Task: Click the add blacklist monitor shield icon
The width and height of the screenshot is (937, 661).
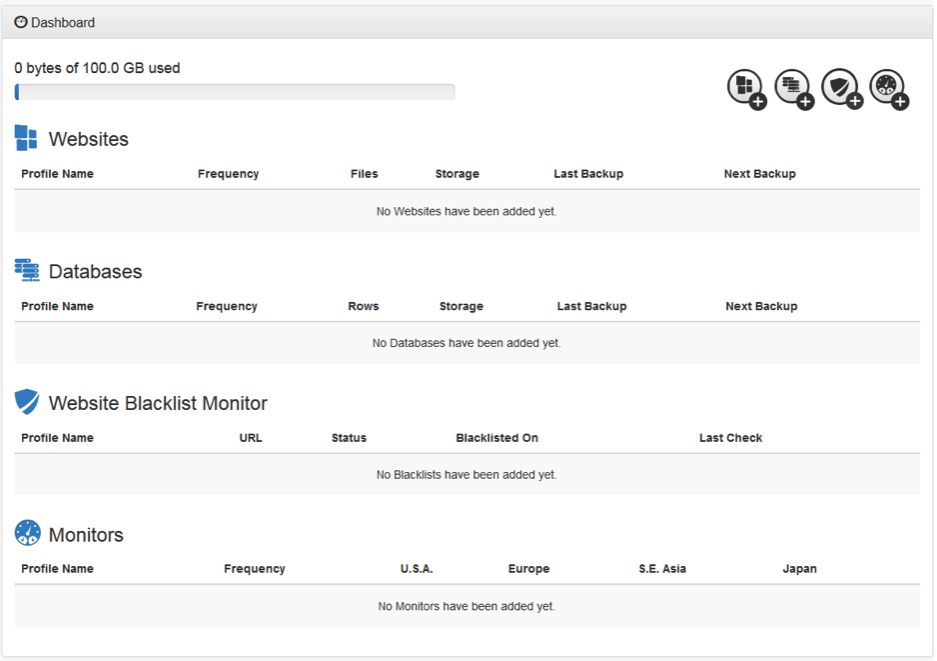Action: click(x=840, y=88)
